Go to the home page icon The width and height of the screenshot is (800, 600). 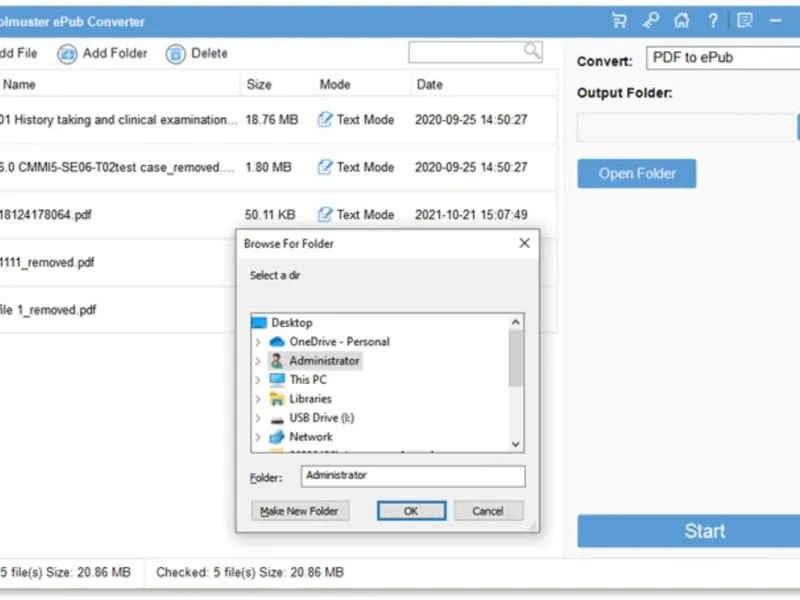(x=682, y=21)
